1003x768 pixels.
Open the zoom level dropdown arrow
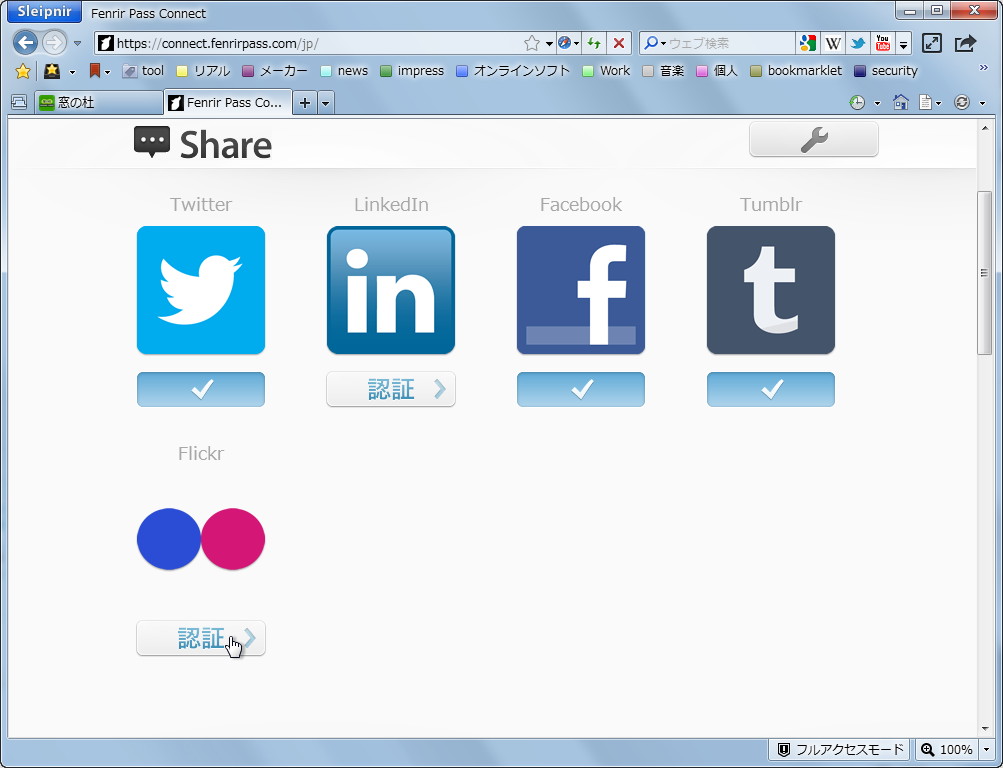(x=986, y=749)
